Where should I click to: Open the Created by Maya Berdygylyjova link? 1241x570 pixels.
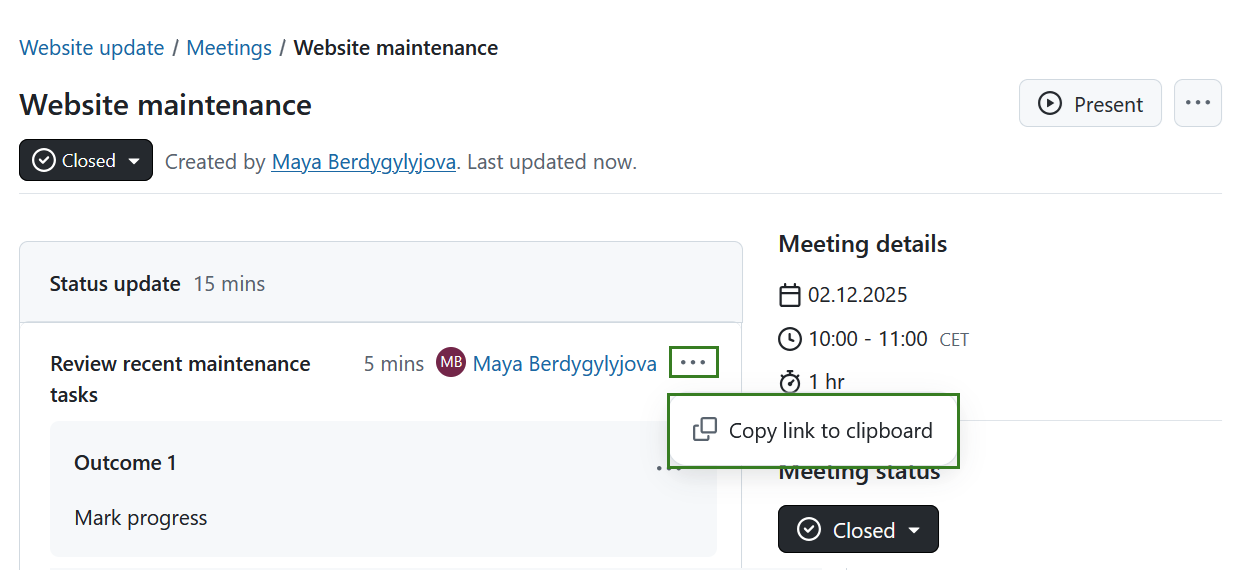pos(364,161)
